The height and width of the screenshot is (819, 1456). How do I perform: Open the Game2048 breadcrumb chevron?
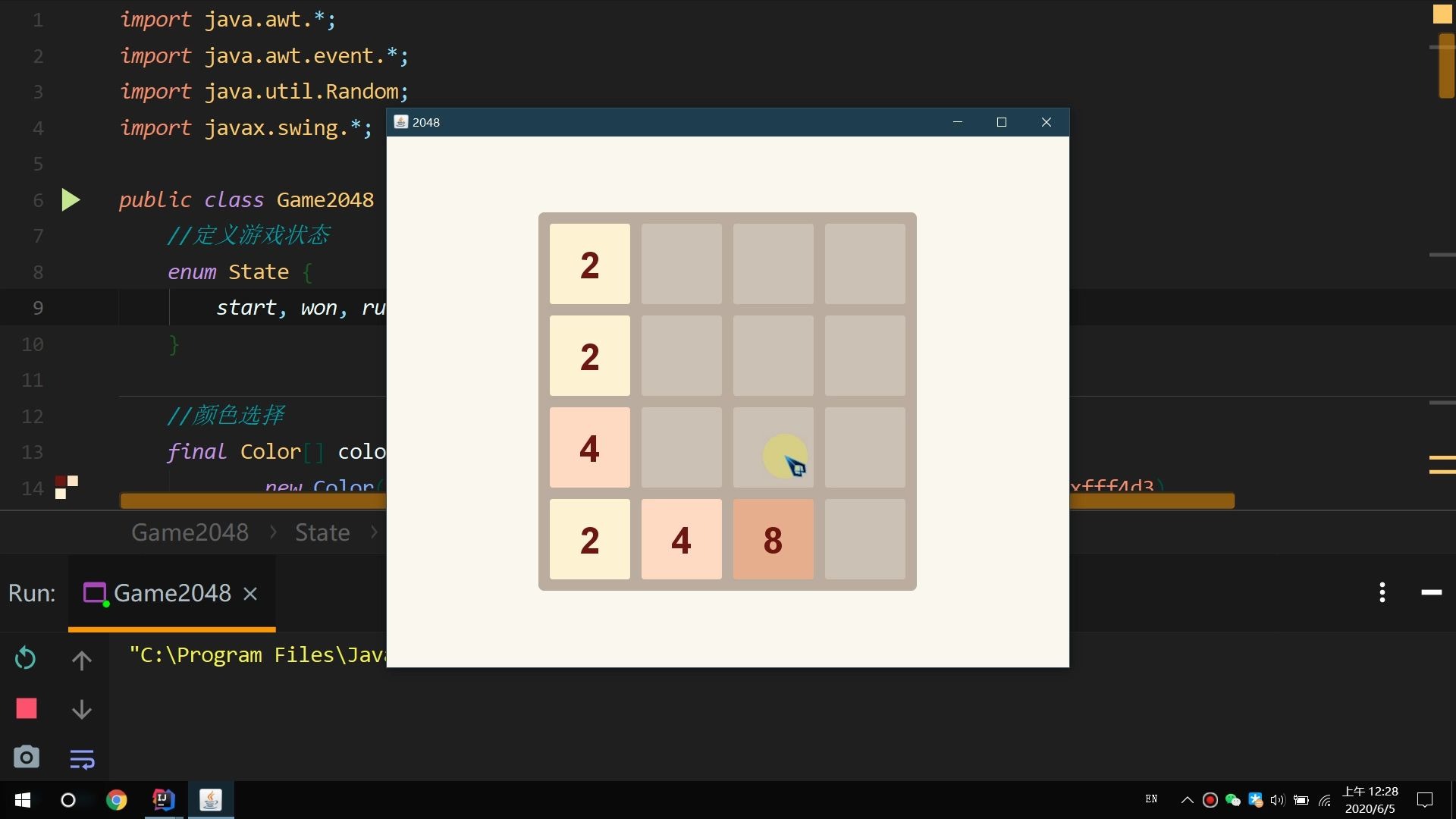pos(272,532)
